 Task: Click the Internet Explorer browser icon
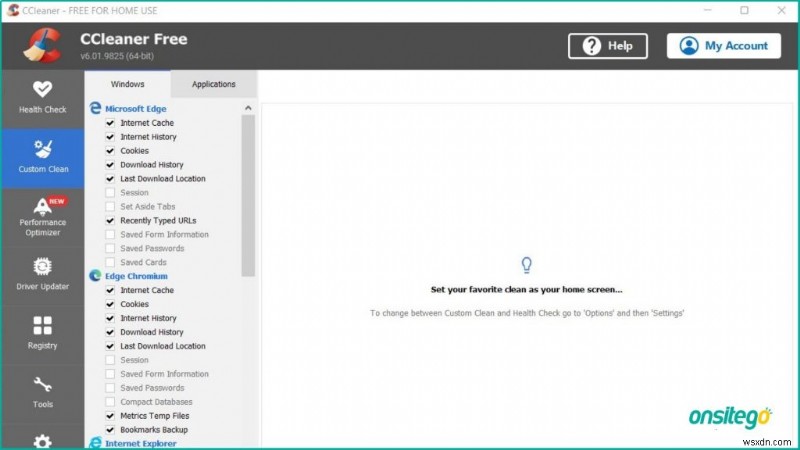(95, 443)
